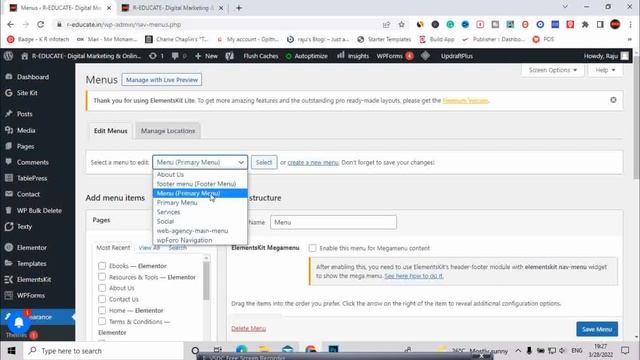640x360 pixels.
Task: Open the Dashboard sidebar item
Action: [33, 77]
